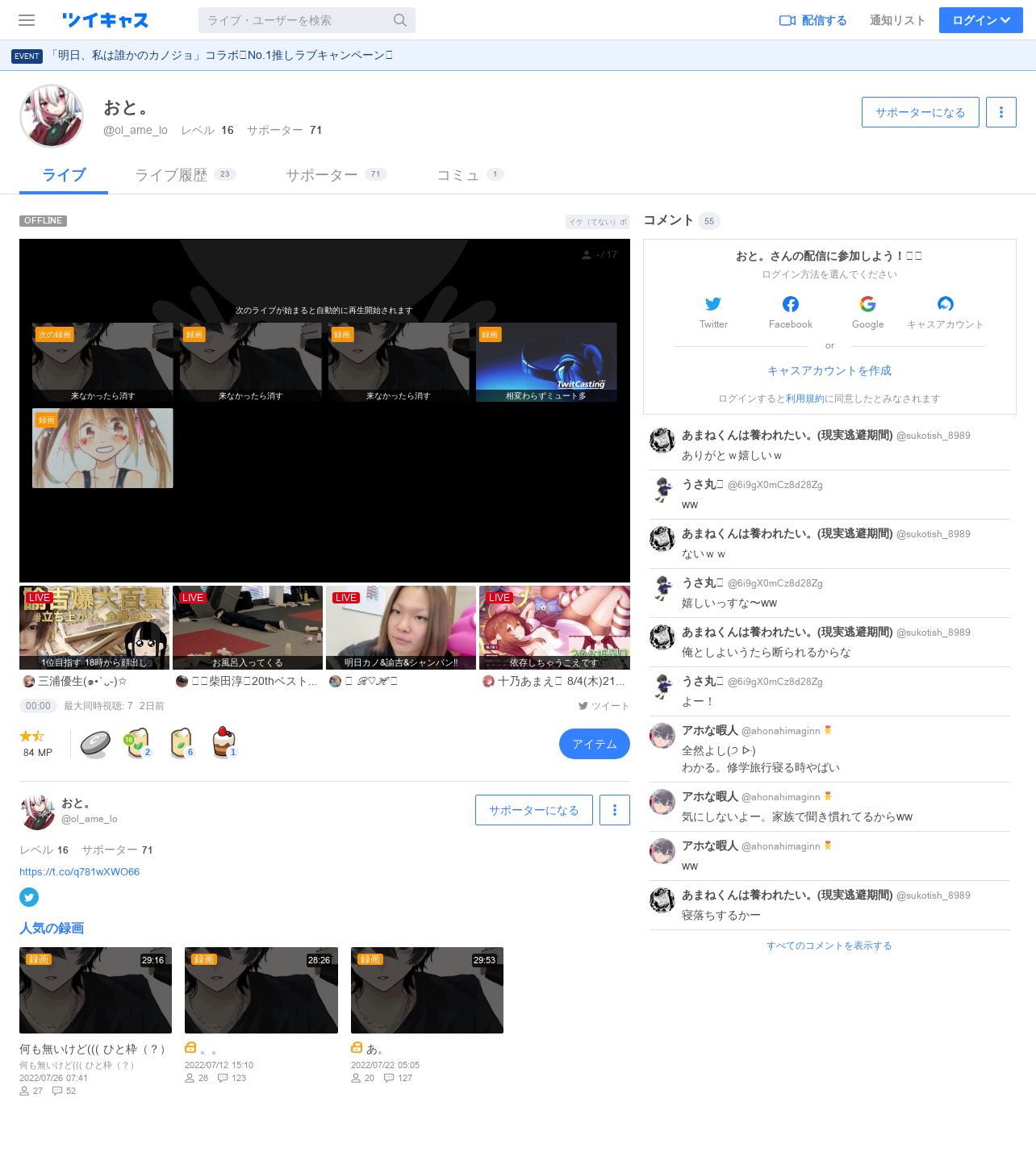The image size is (1036, 1165).
Task: Open 通知リスト in the header
Action: (x=897, y=20)
